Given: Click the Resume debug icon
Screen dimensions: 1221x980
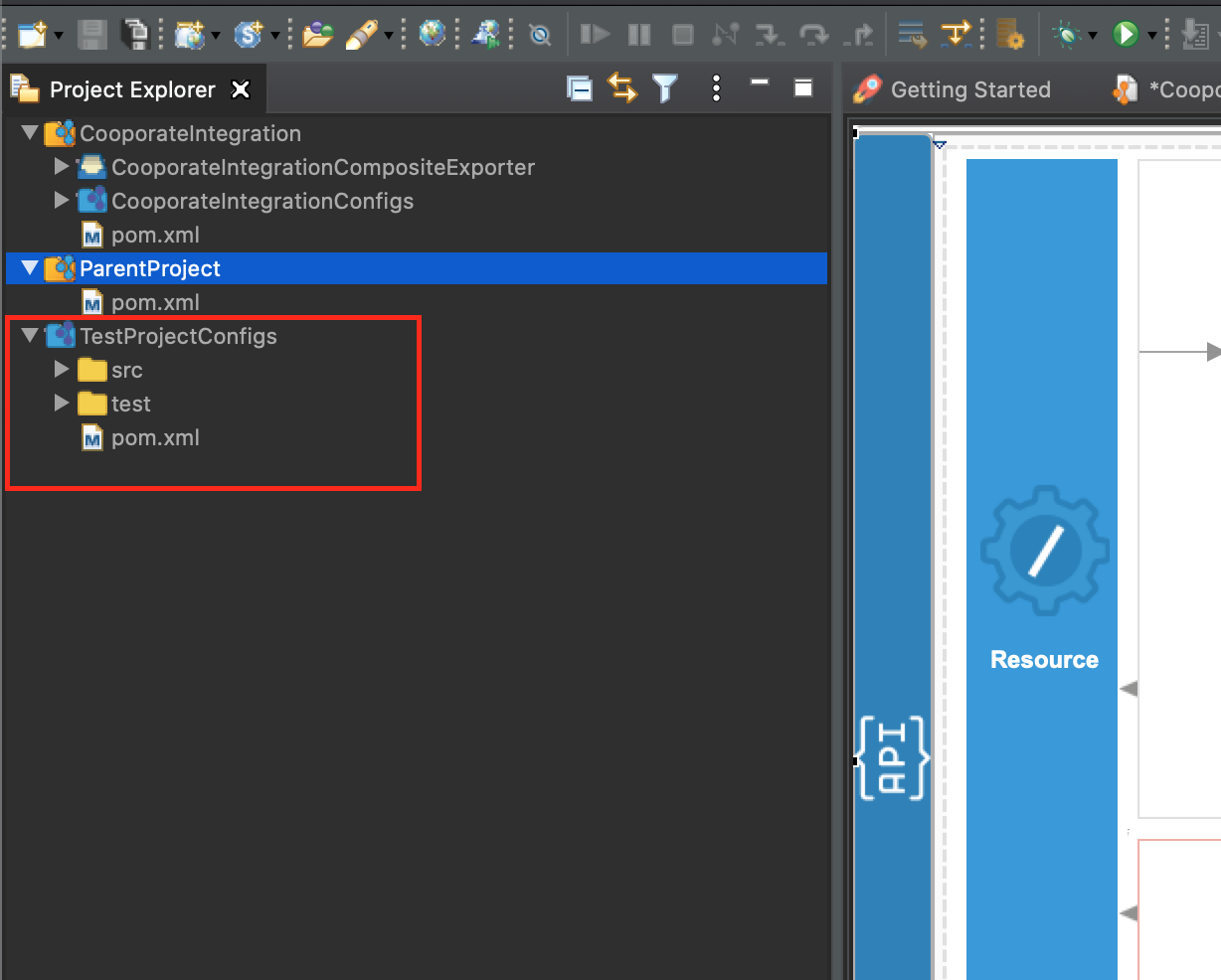Looking at the screenshot, I should click(x=595, y=35).
